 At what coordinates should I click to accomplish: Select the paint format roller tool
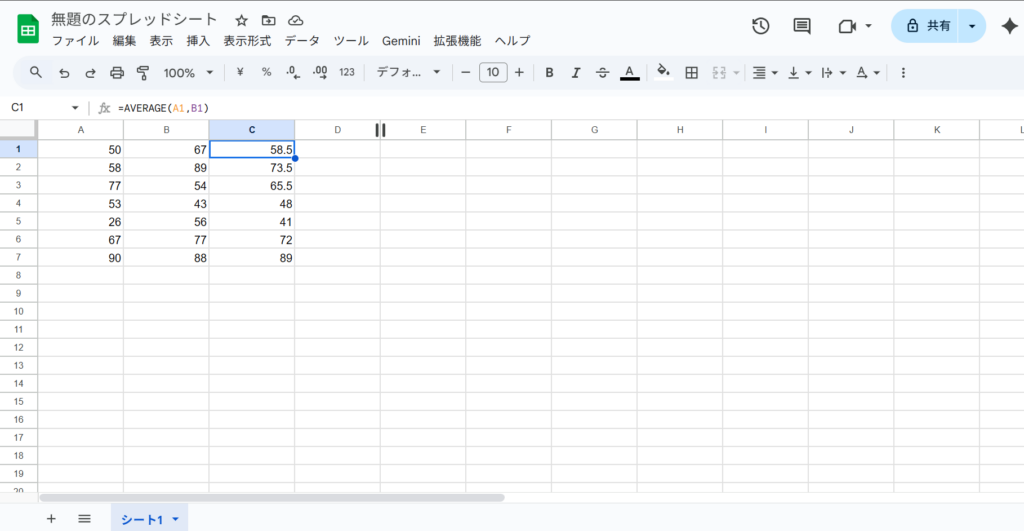pyautogui.click(x=142, y=73)
